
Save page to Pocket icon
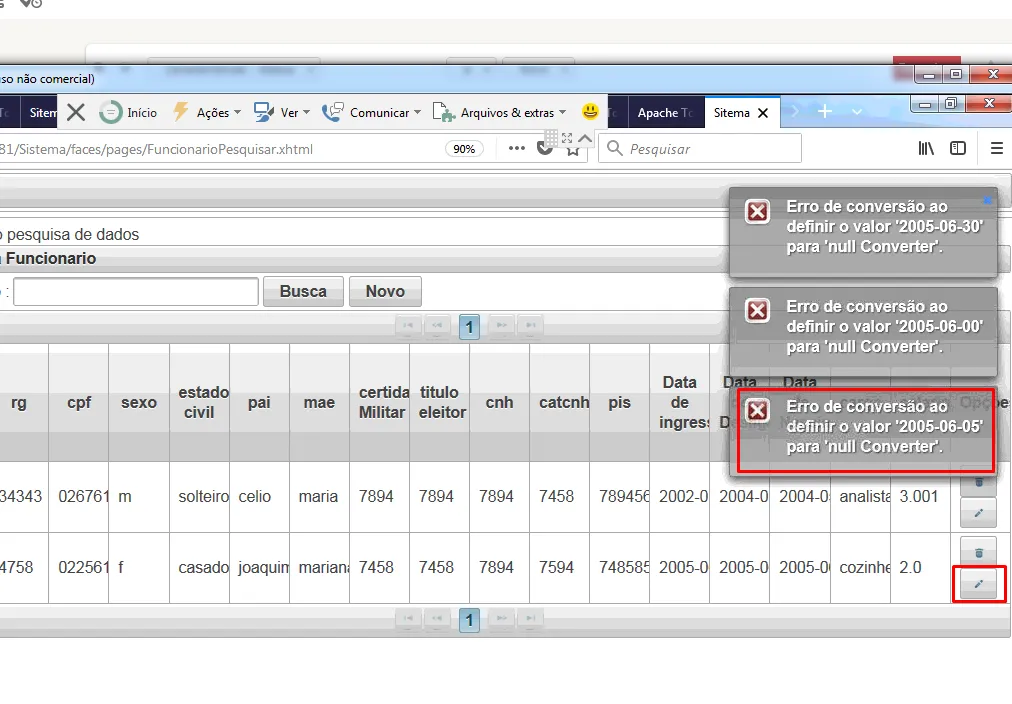(545, 150)
